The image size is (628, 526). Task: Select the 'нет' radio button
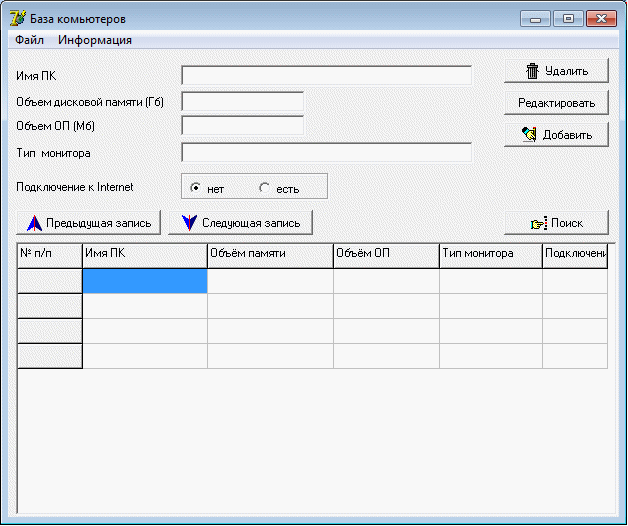(x=195, y=188)
